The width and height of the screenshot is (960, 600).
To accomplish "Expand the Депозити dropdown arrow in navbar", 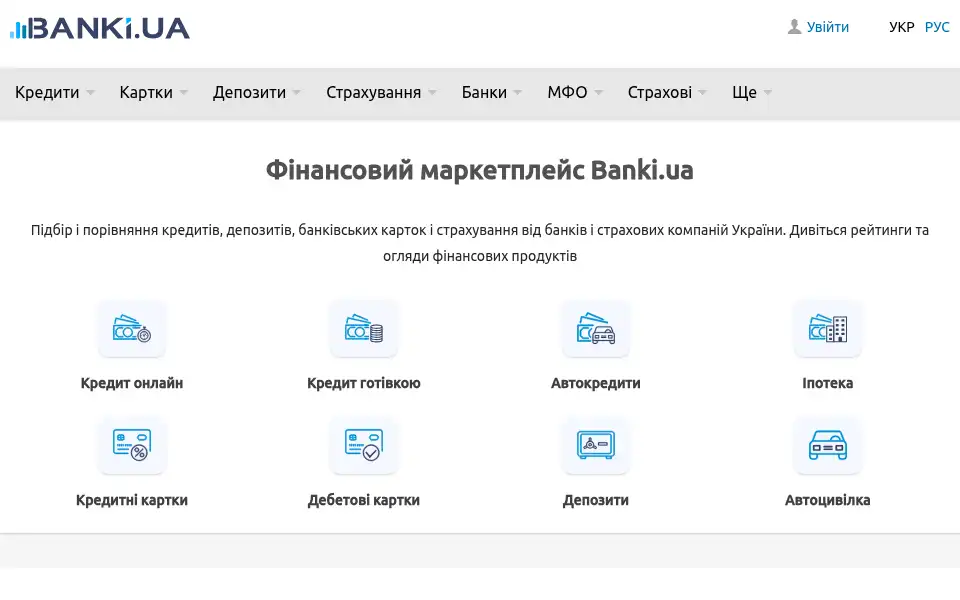I will [297, 93].
